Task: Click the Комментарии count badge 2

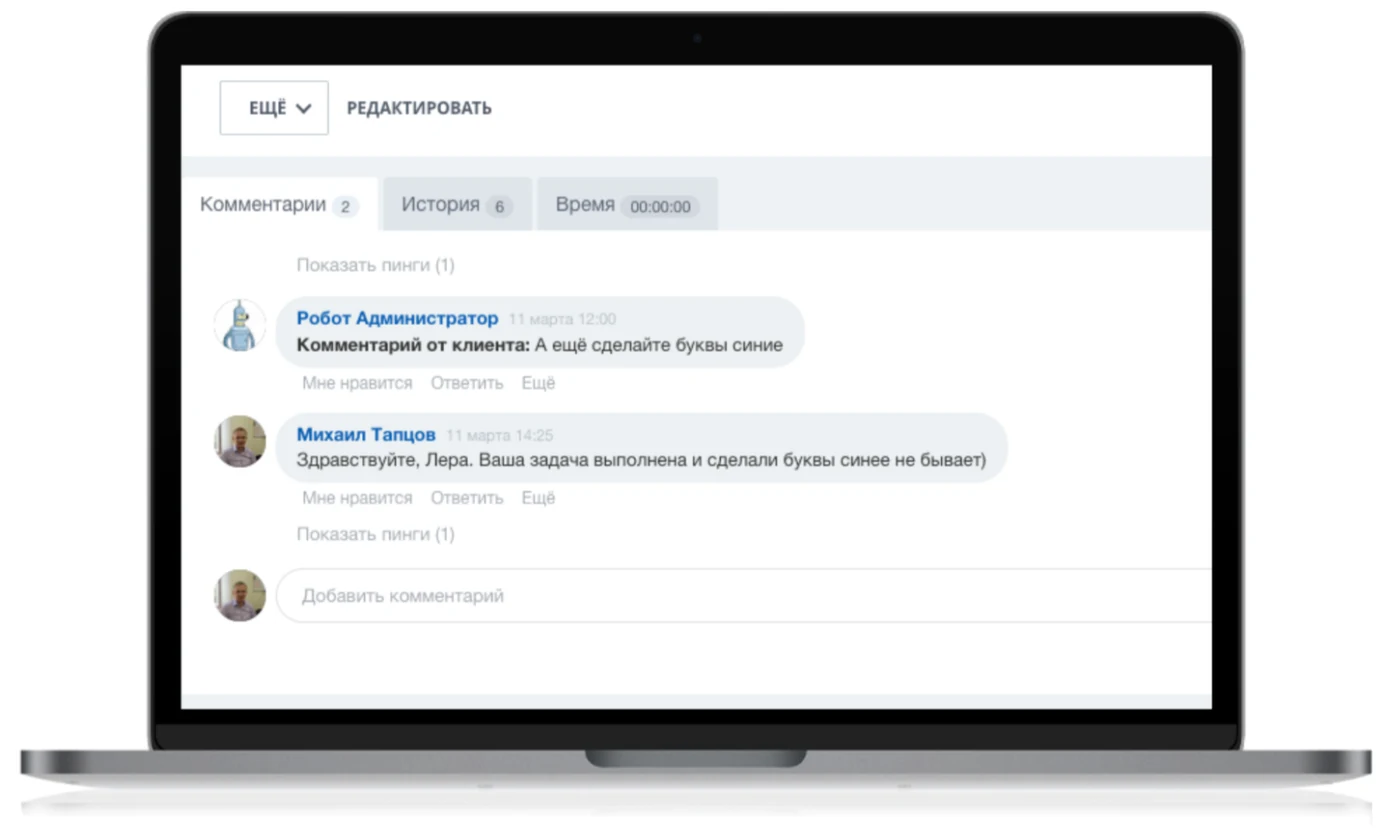Action: tap(345, 207)
